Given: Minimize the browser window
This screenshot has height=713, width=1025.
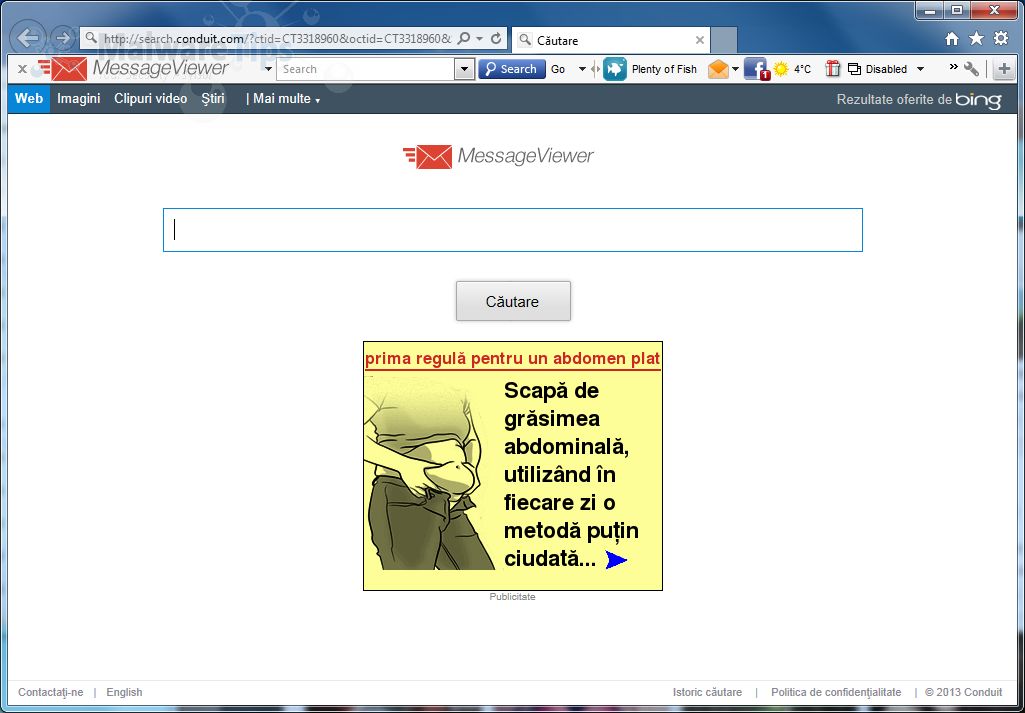Looking at the screenshot, I should coord(930,10).
